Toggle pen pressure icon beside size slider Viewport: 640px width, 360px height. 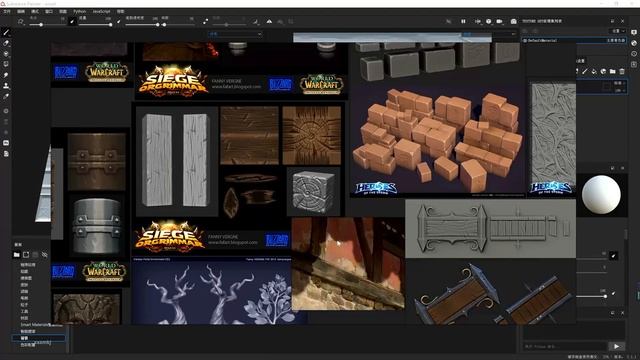[x=72, y=21]
